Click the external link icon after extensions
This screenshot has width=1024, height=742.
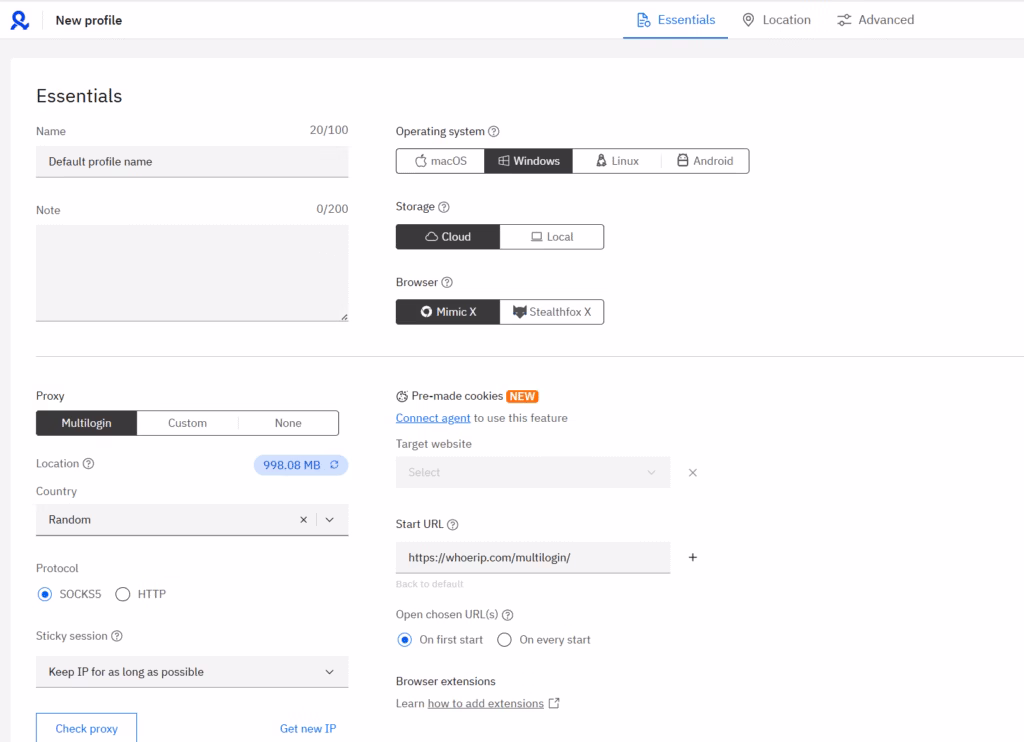click(x=554, y=703)
